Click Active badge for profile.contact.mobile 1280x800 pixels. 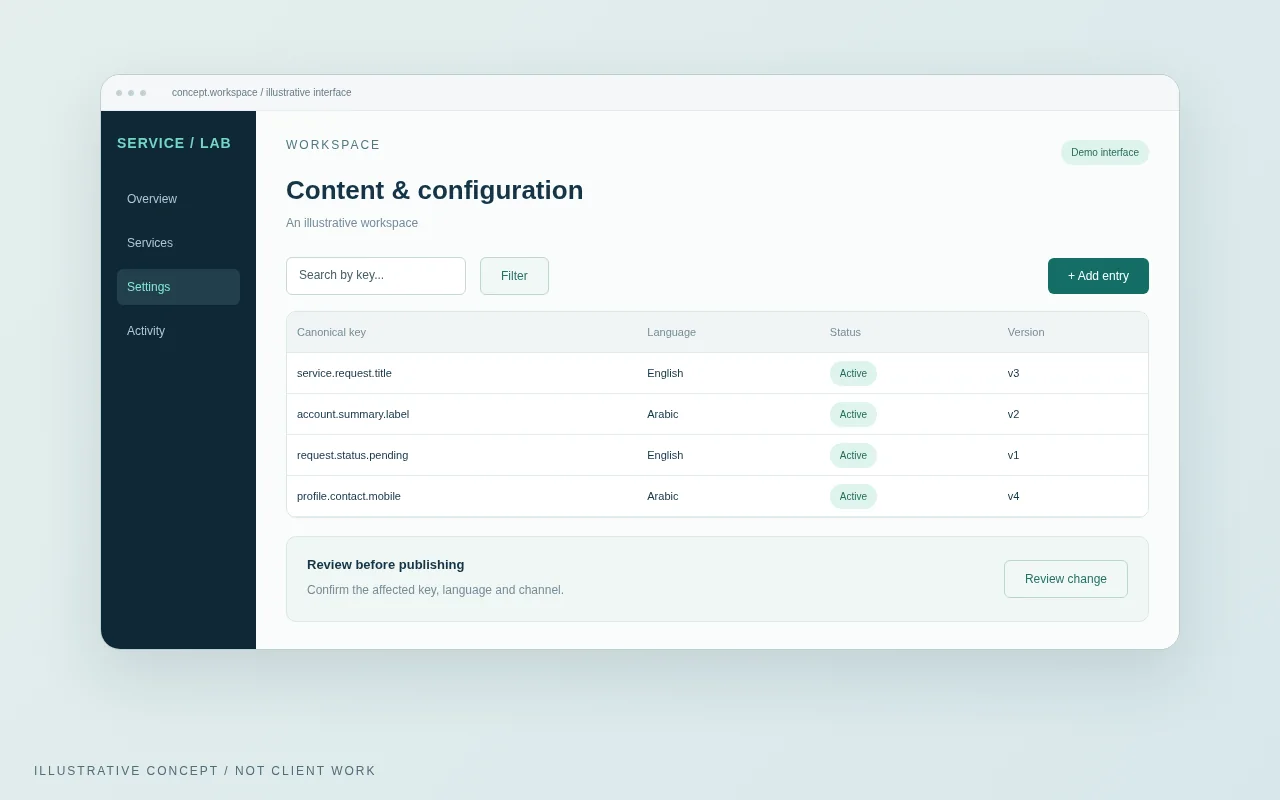click(x=853, y=496)
